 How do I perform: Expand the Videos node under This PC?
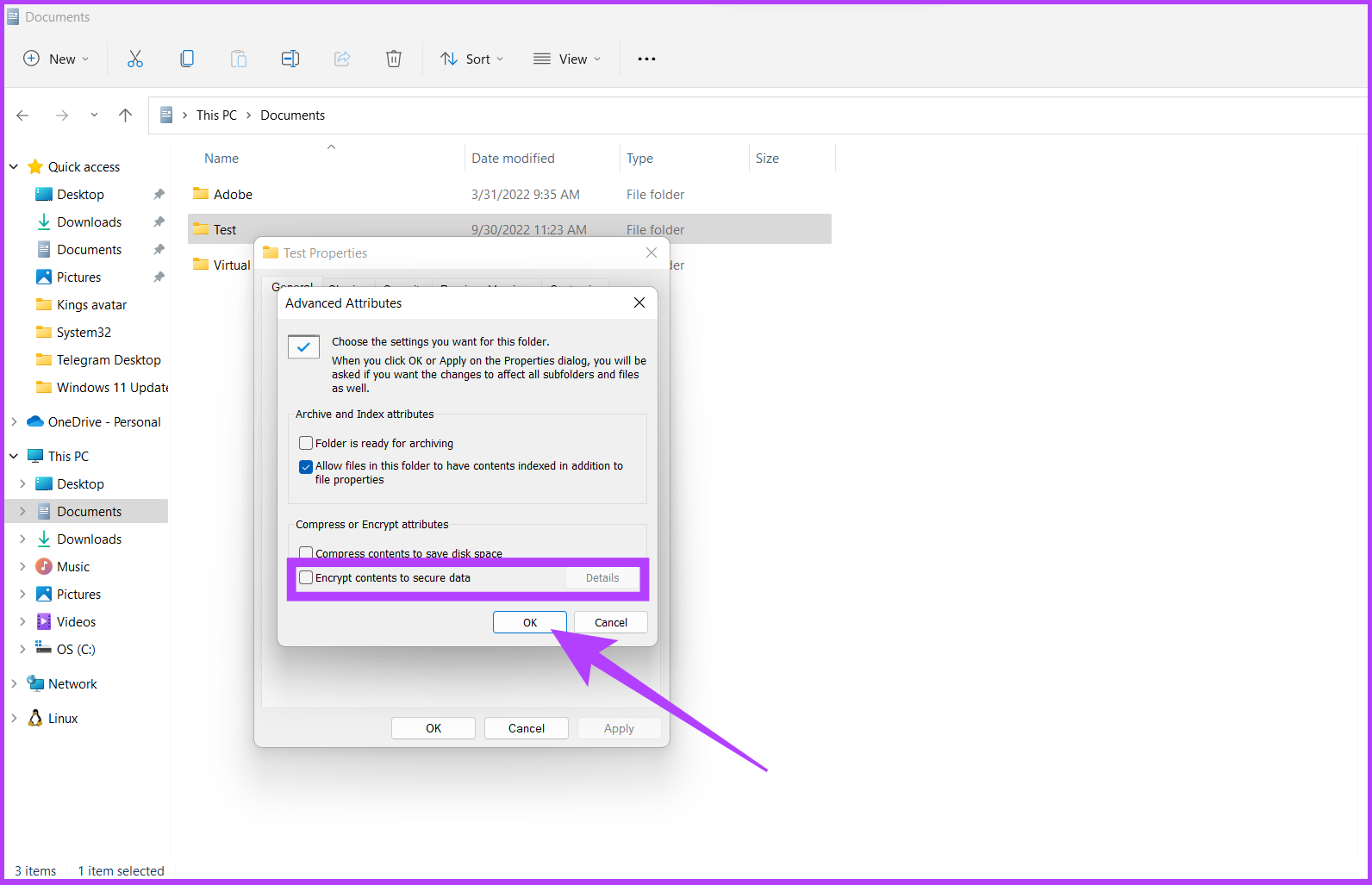(22, 622)
